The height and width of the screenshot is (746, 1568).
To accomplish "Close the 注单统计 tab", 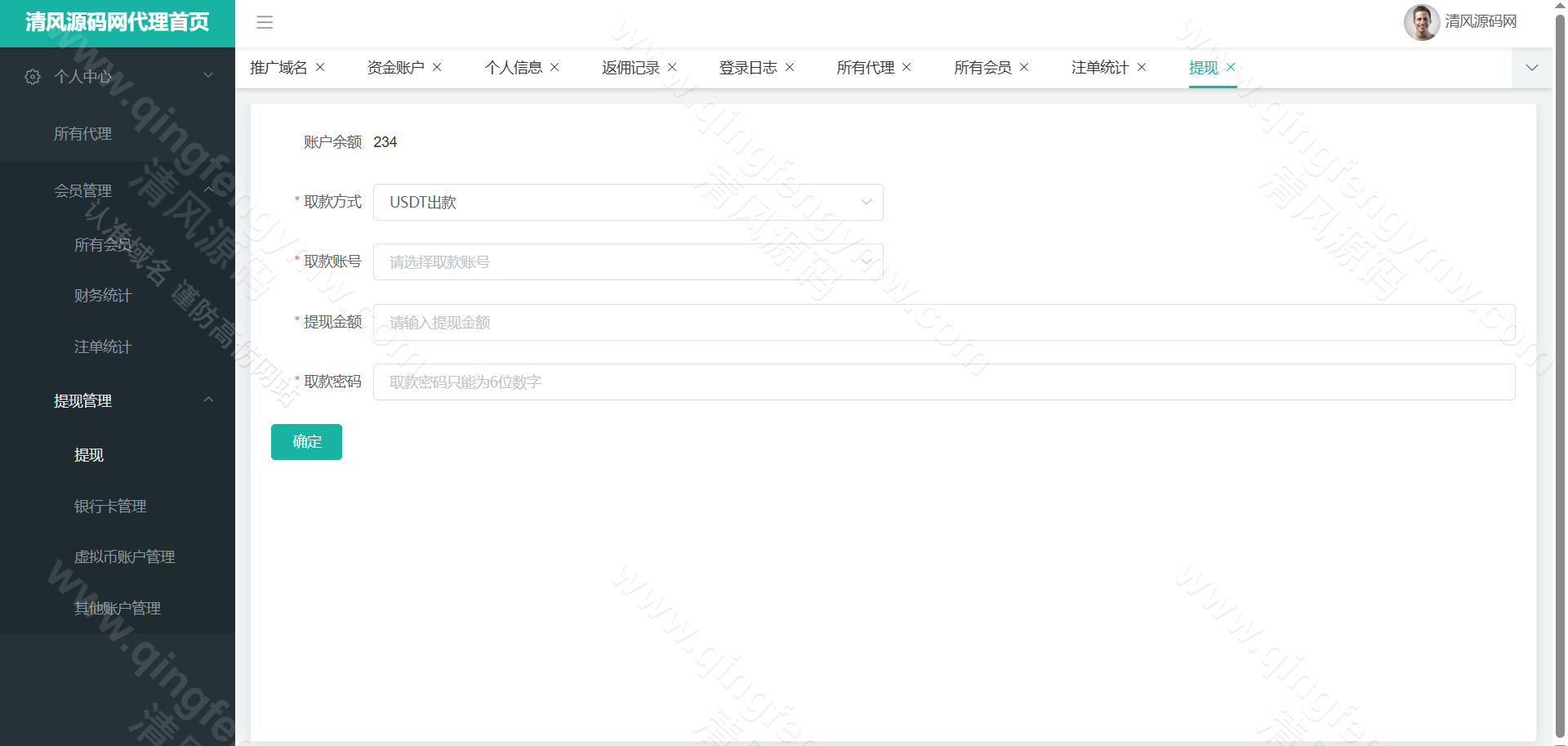I will pyautogui.click(x=1142, y=67).
